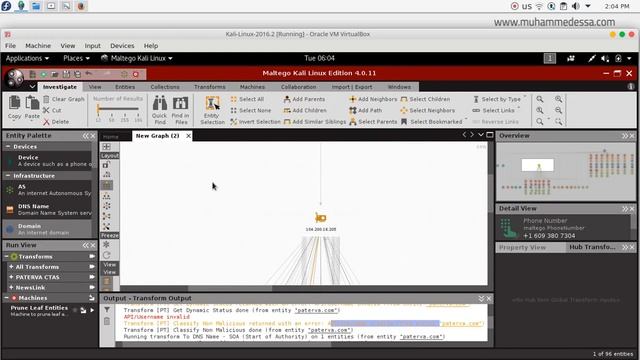Select the AS entity in palette
The height and width of the screenshot is (360, 640).
coord(47,190)
